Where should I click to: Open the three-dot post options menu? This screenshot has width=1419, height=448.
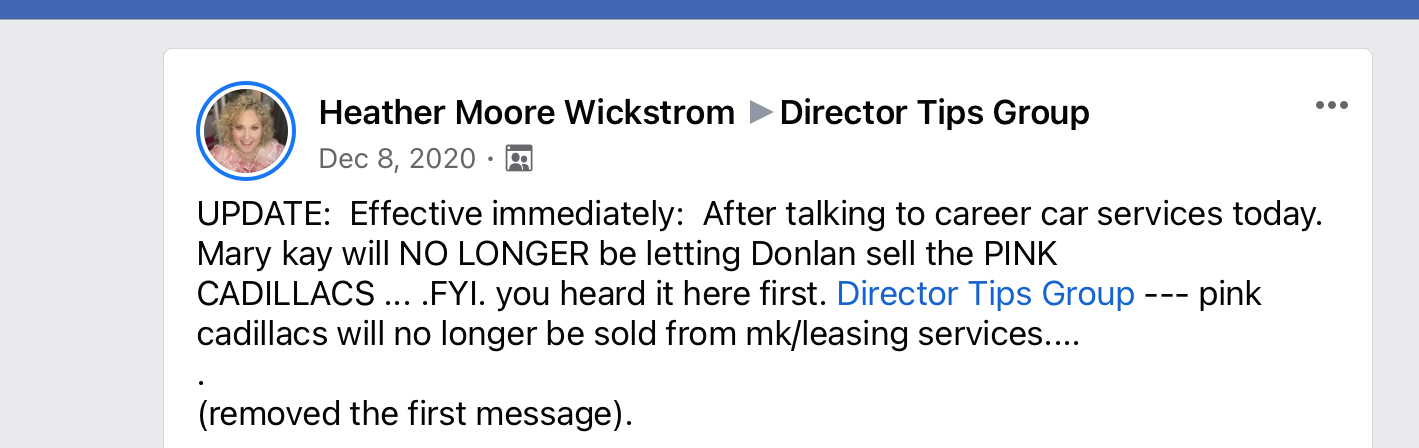[1331, 106]
